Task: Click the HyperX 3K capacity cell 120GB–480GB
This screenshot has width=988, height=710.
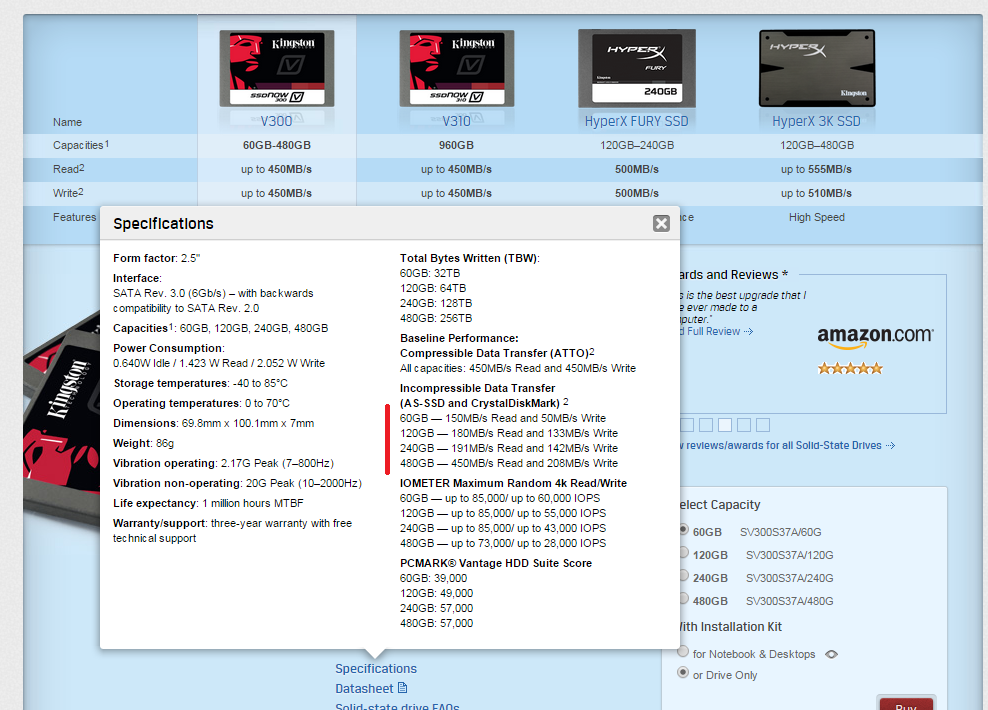Action: point(817,146)
